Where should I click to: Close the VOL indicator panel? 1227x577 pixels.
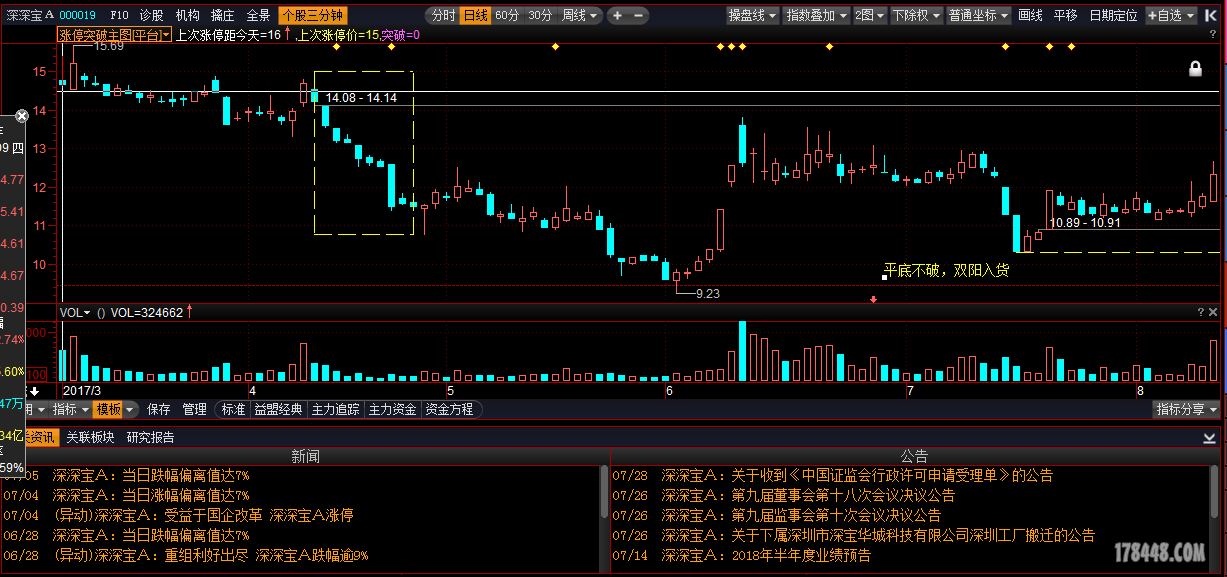coord(1213,312)
